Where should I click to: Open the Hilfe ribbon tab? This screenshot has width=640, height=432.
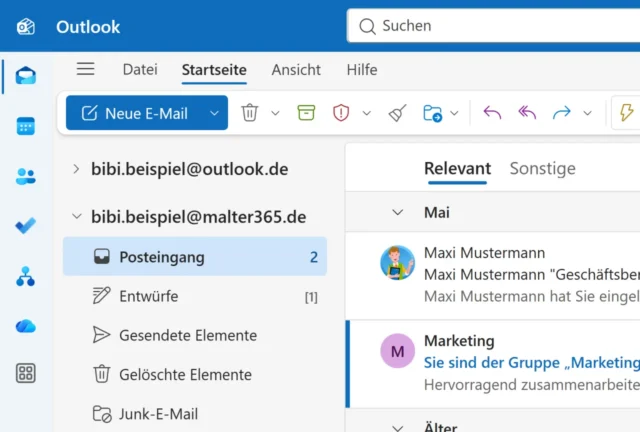tap(362, 70)
